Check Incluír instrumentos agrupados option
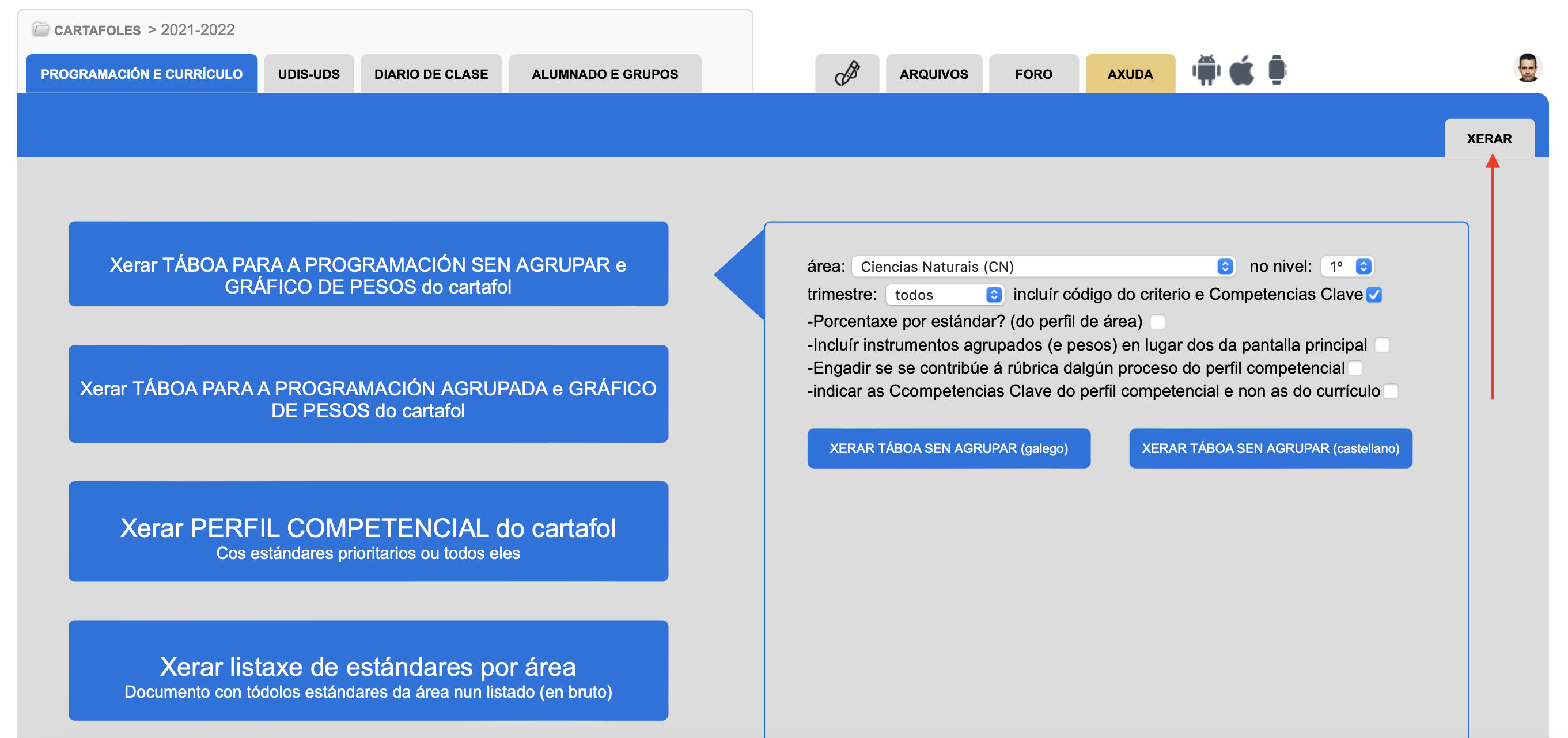 [1383, 345]
